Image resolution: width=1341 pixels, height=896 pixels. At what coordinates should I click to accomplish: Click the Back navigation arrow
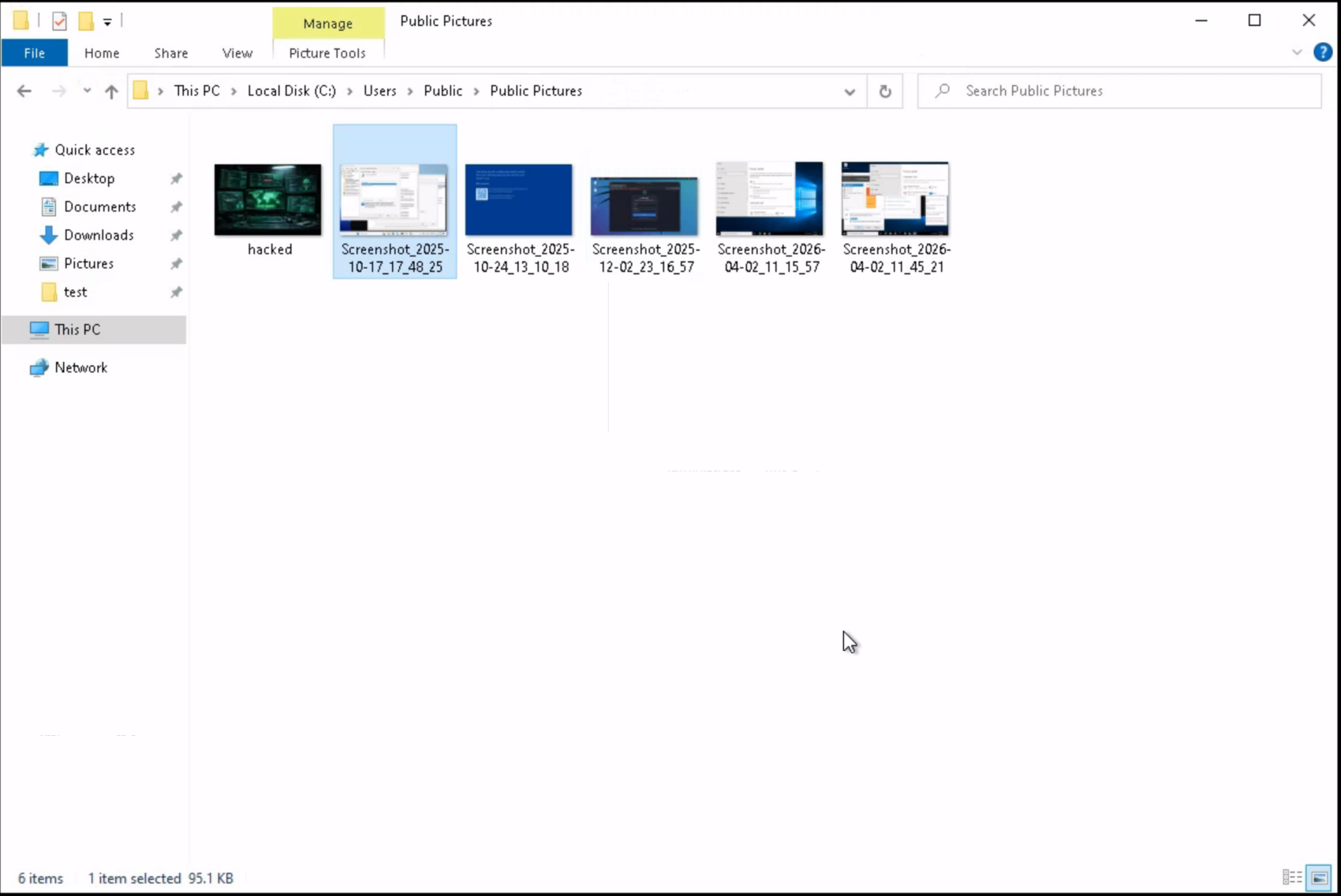pyautogui.click(x=24, y=91)
